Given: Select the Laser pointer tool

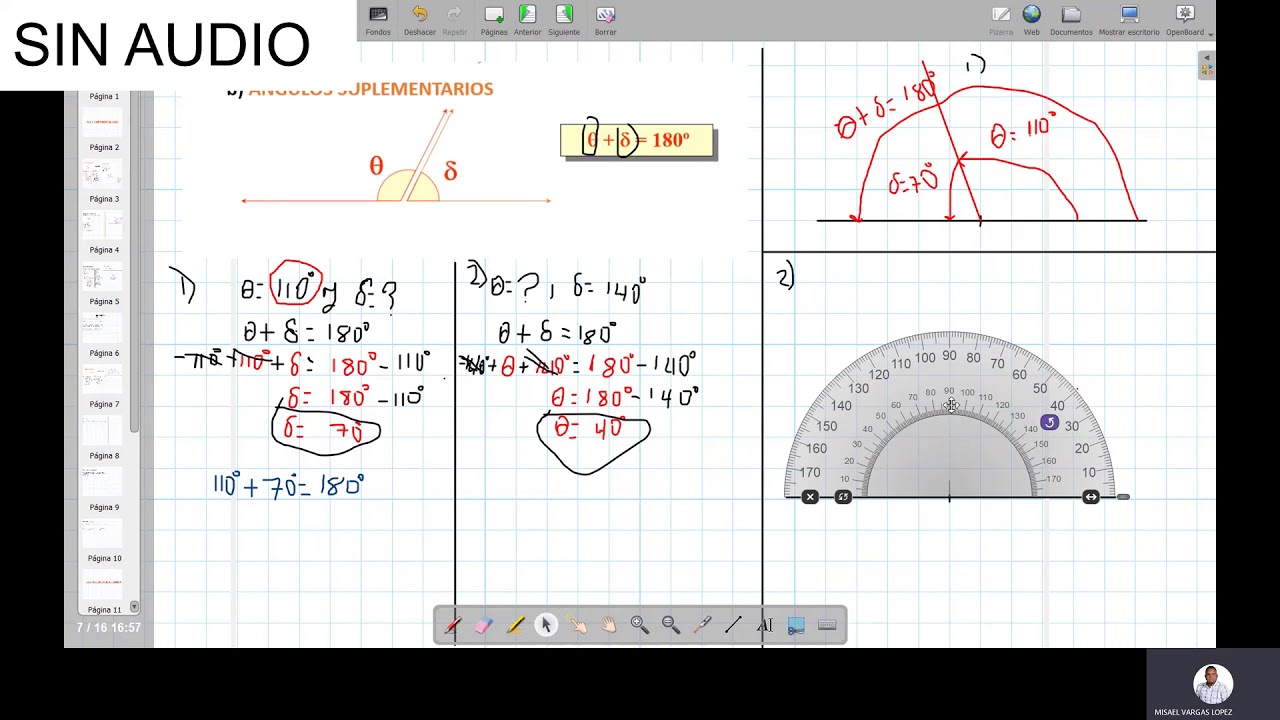Looking at the screenshot, I should click(x=702, y=625).
